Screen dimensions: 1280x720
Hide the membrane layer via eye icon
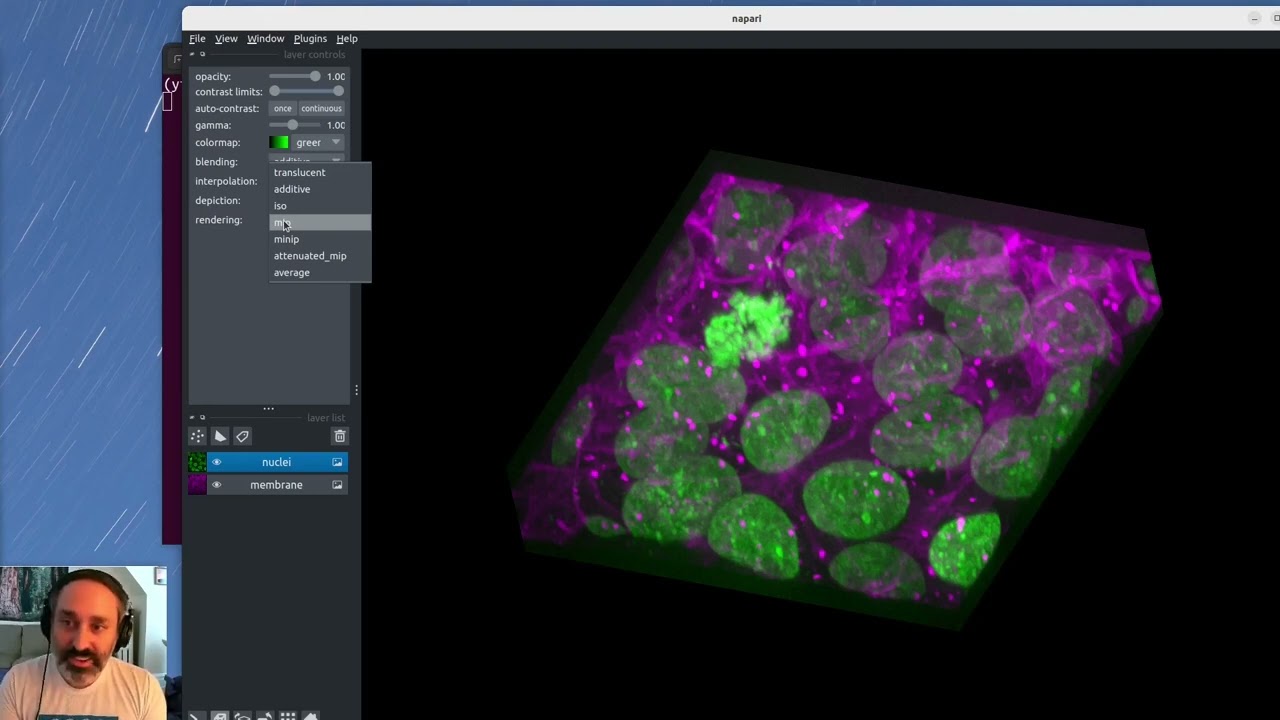[216, 485]
